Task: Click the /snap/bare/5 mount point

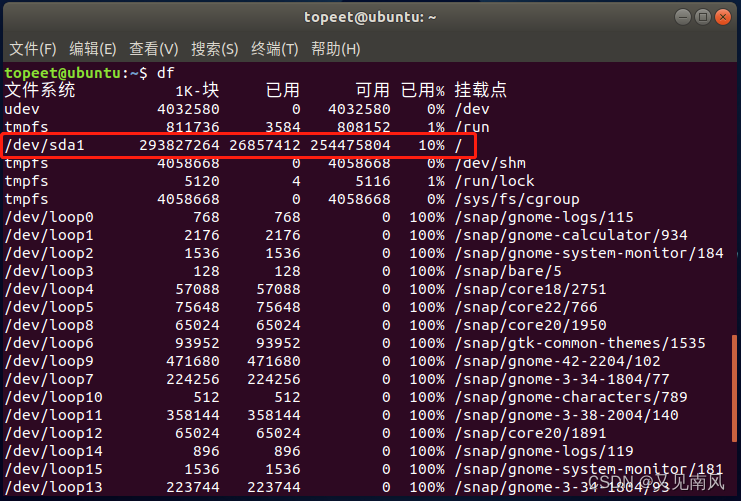Action: click(x=508, y=271)
